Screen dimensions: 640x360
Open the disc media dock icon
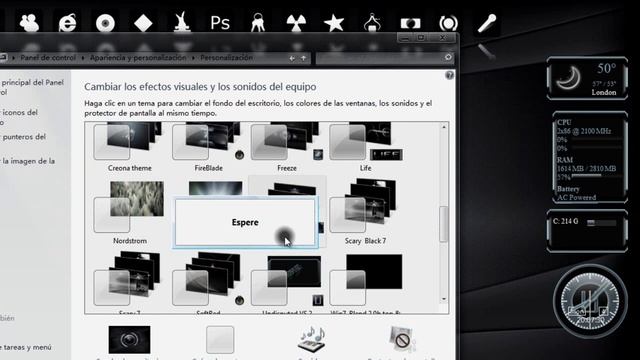click(x=105, y=23)
